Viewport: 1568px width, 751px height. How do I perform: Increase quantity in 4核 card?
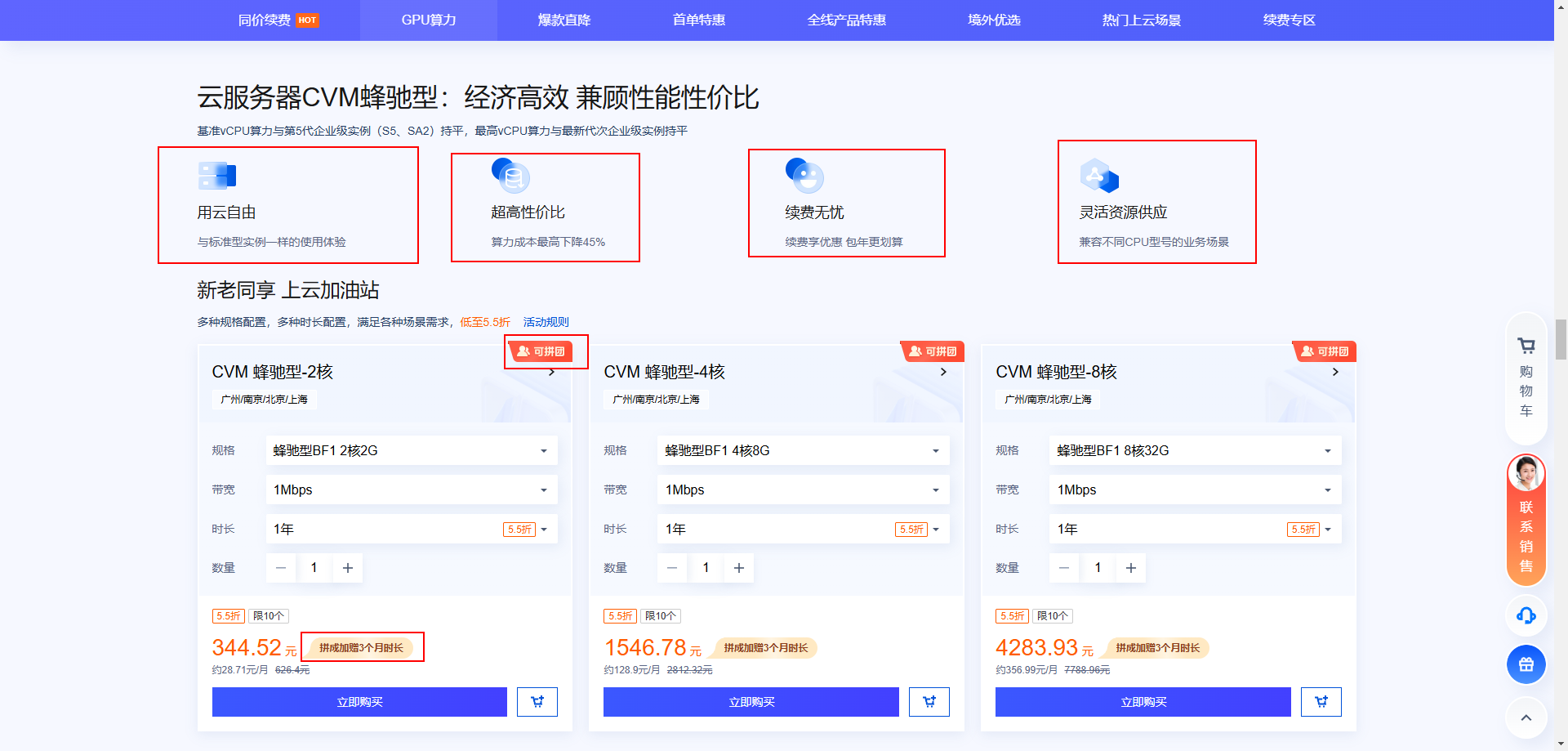pos(739,568)
